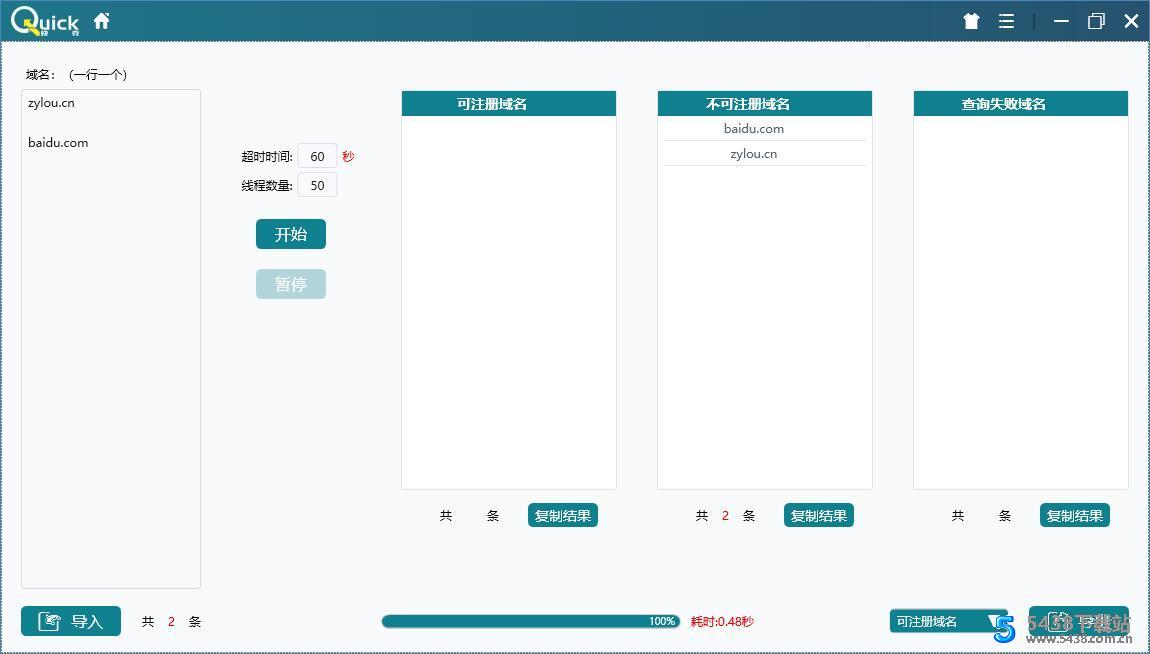Viewport: 1150px width, 654px height.
Task: Click the 不可注册域名 column header
Action: [x=764, y=102]
